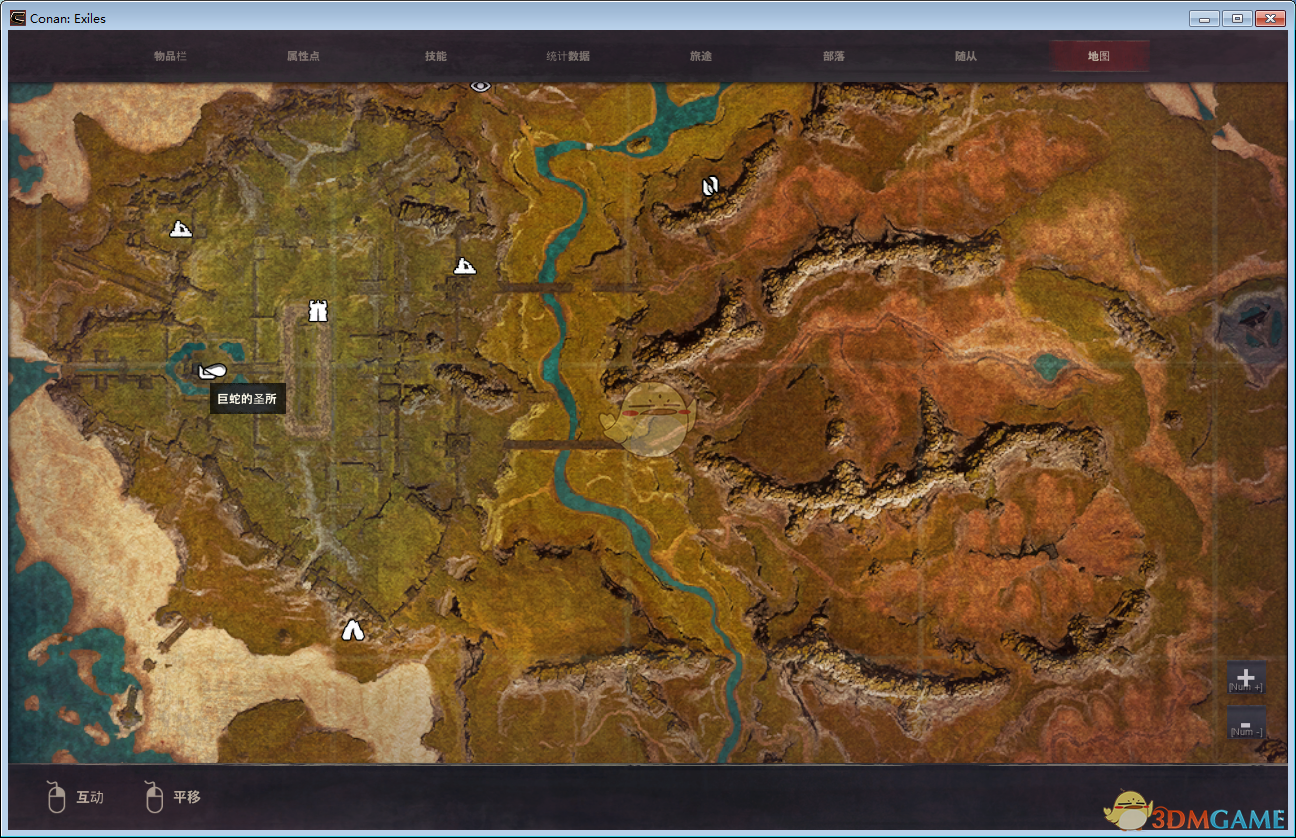Go to the 旅途 journey tab
Screen dimensions: 1296x838
tap(701, 56)
